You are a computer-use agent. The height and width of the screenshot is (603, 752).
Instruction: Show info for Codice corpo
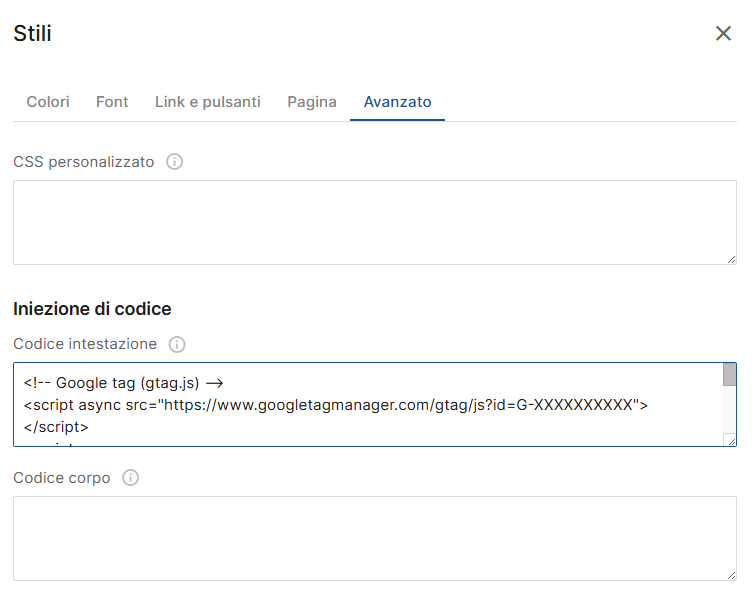click(x=130, y=478)
